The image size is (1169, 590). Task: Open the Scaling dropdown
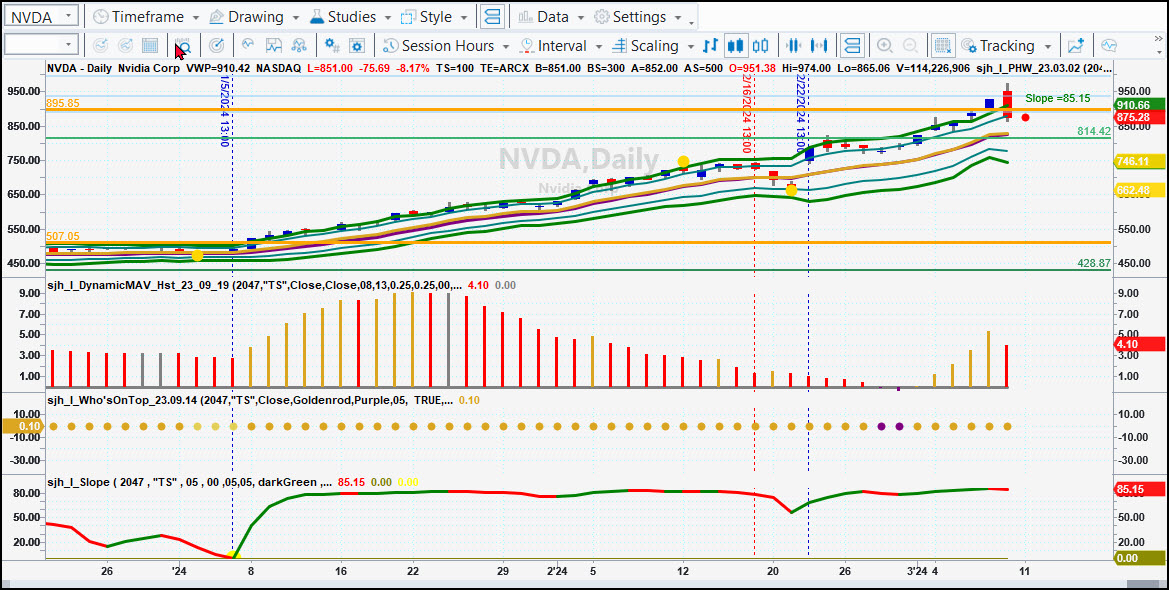coord(653,45)
